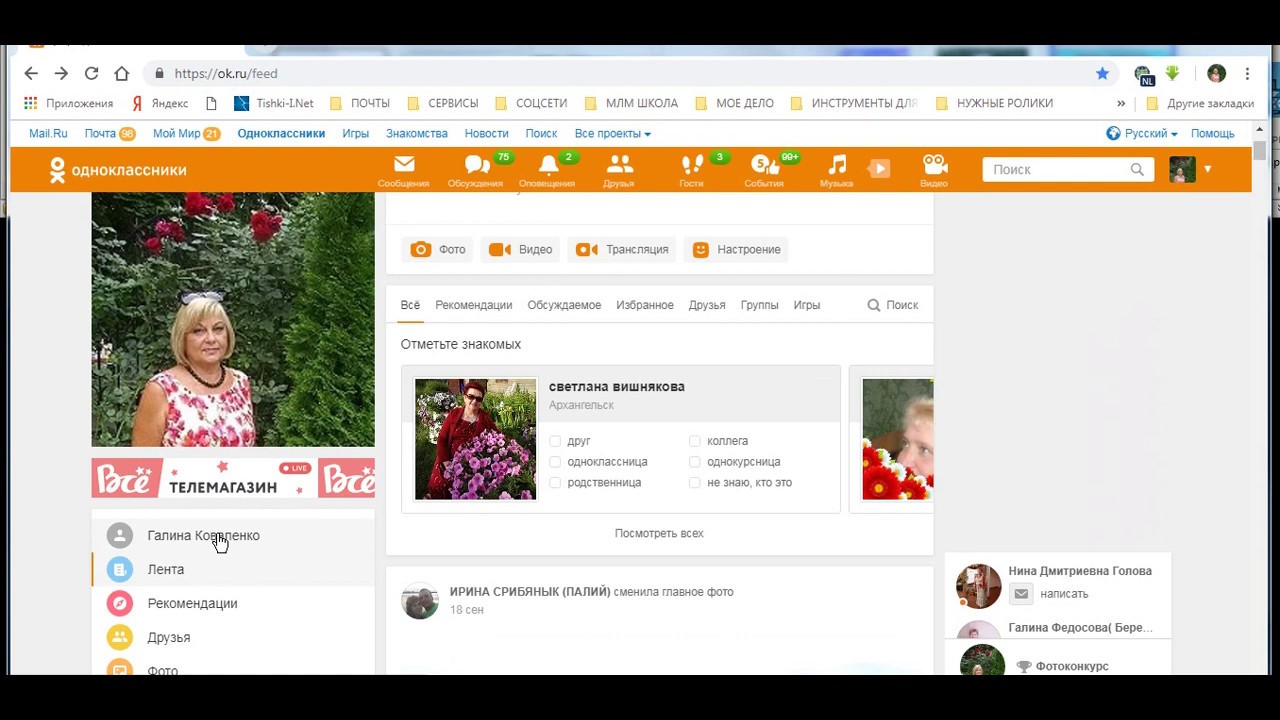Screen dimensions: 1280x720
Task: Check the друг checkbox
Action: (555, 441)
